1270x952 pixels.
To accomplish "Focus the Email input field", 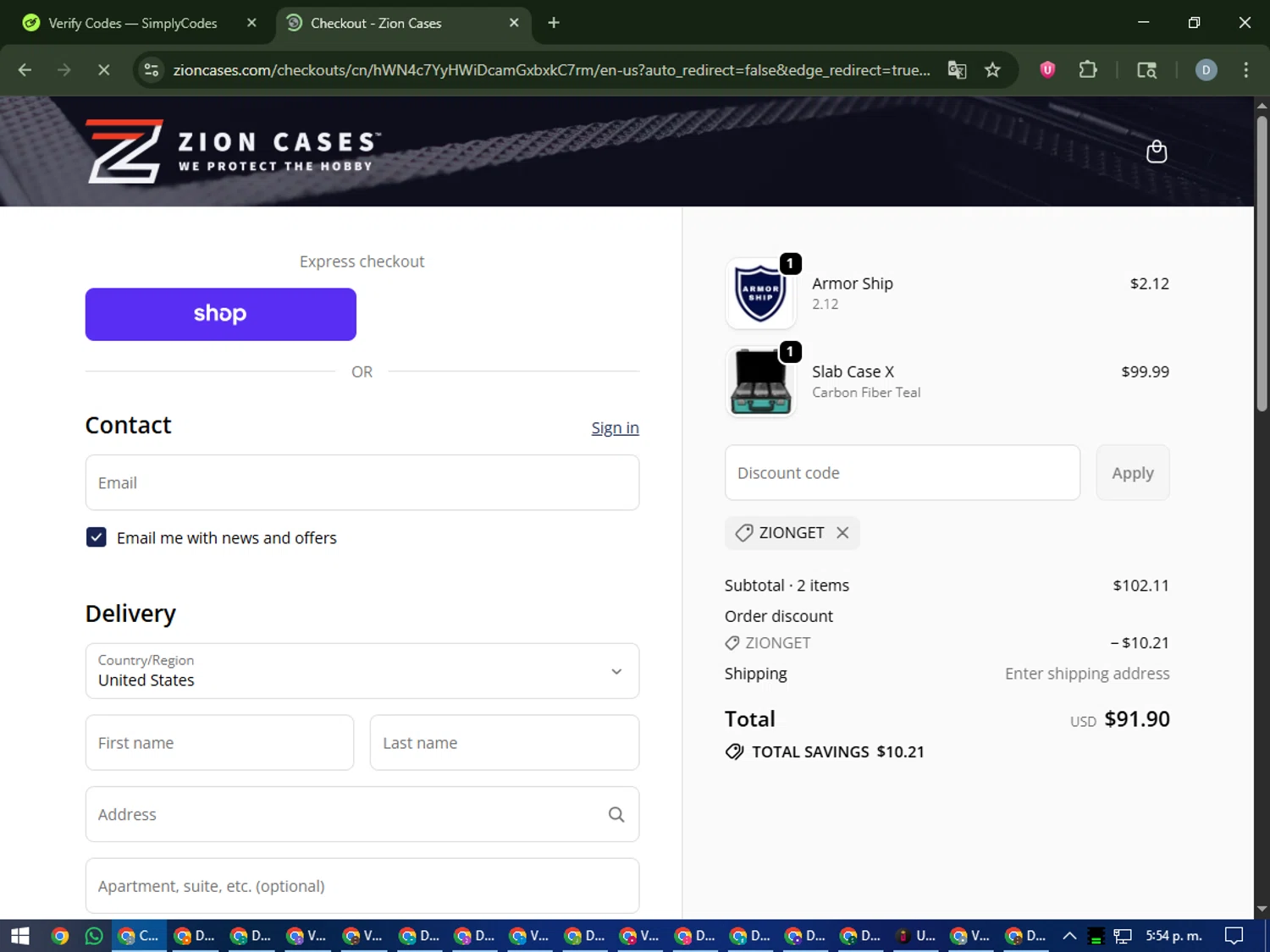I will click(362, 482).
